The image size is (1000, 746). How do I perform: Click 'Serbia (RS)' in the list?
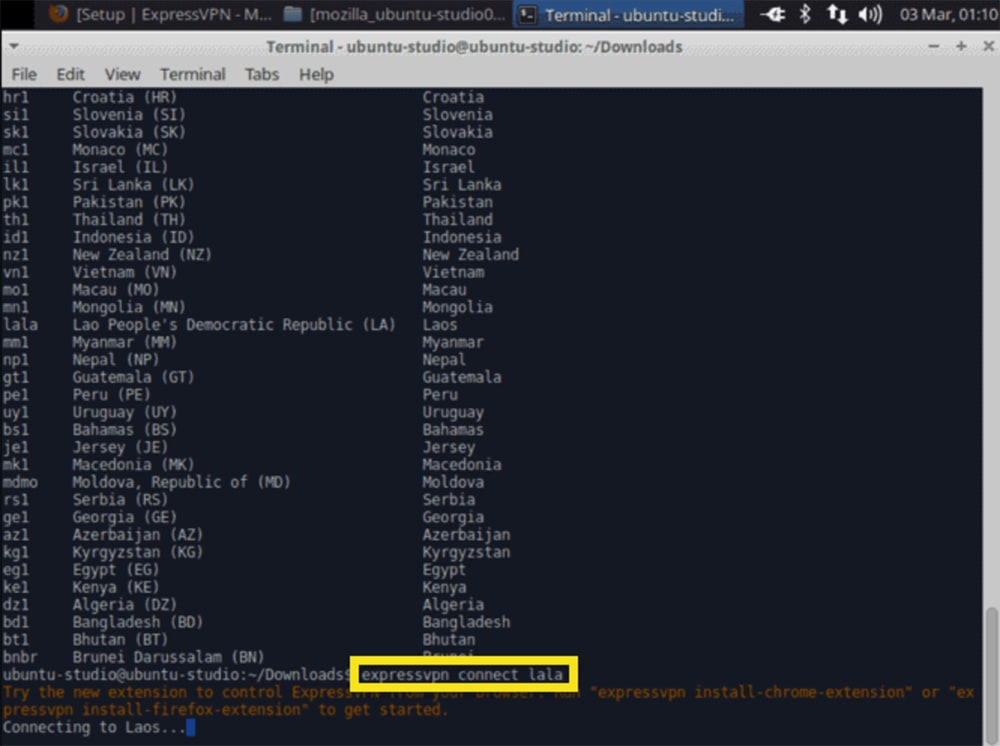(120, 500)
